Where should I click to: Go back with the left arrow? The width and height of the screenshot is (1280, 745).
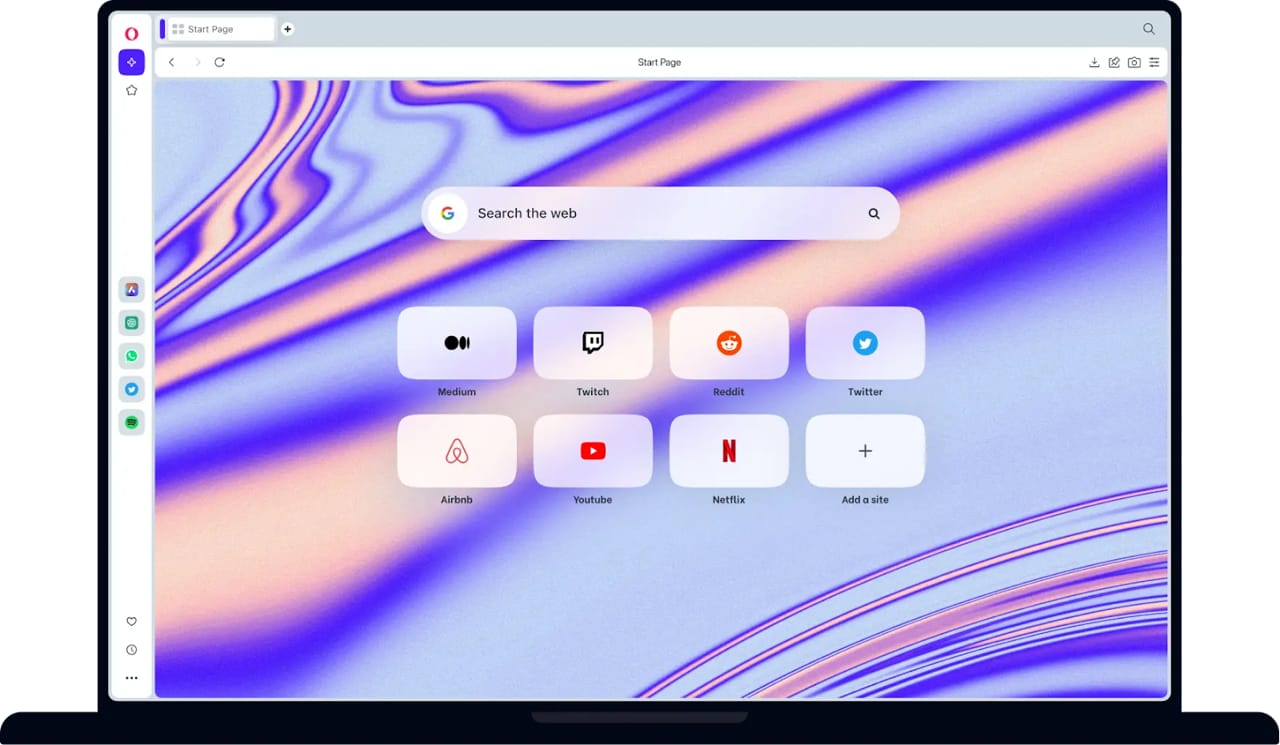[x=171, y=62]
